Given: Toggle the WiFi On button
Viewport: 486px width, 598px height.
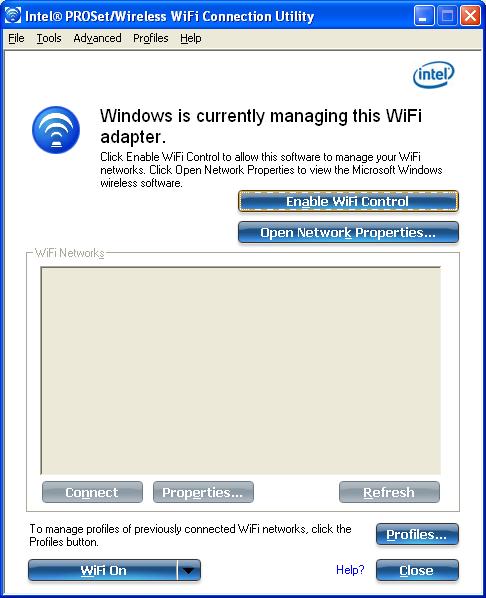Looking at the screenshot, I should tap(103, 571).
